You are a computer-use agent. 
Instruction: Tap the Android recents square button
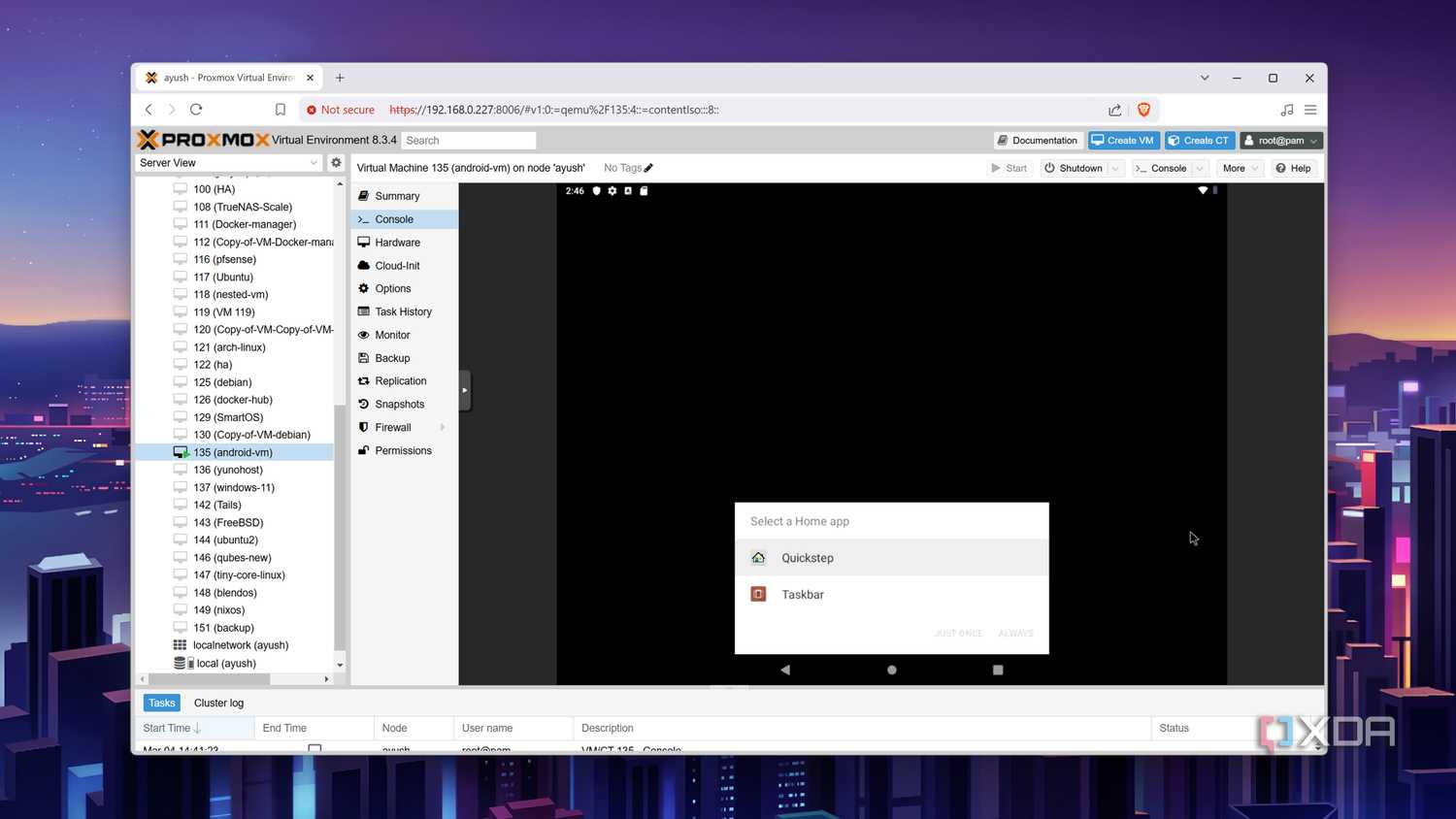(x=998, y=670)
